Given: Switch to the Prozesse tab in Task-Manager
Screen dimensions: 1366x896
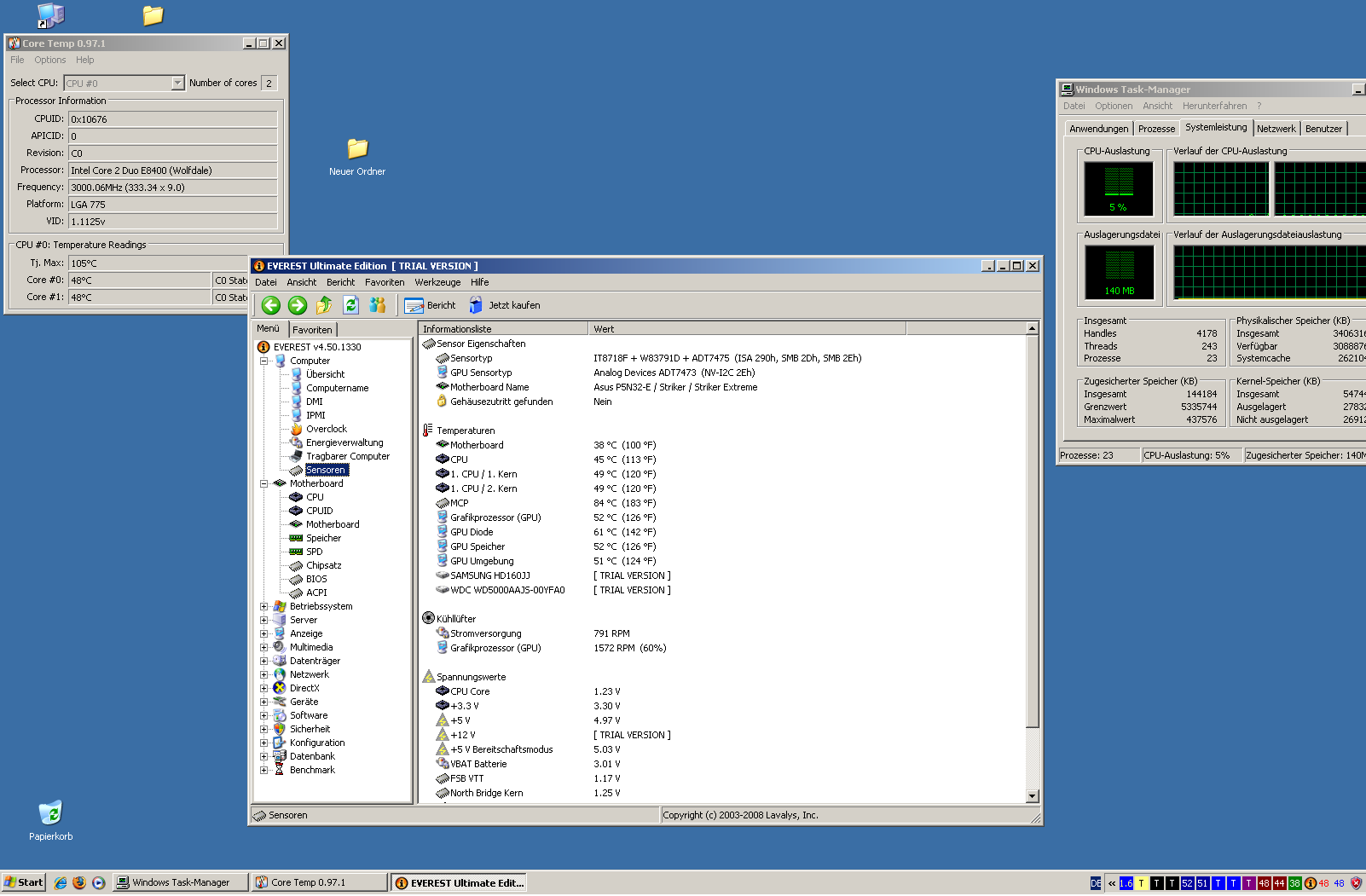Looking at the screenshot, I should [x=1156, y=129].
